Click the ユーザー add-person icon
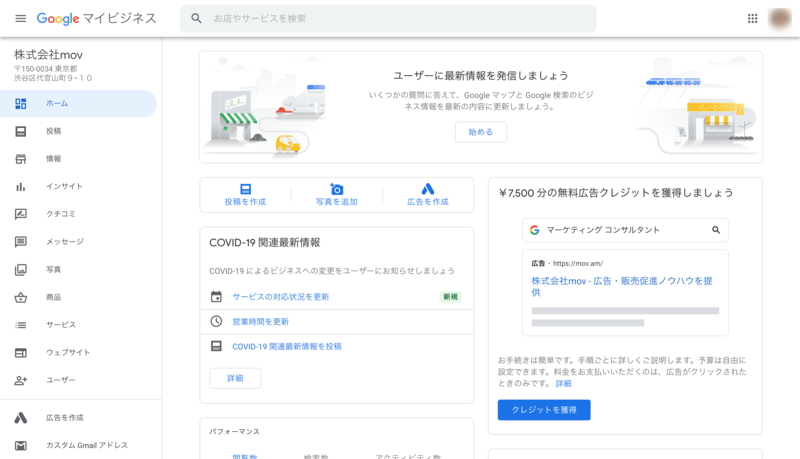The width and height of the screenshot is (800, 459). point(20,380)
